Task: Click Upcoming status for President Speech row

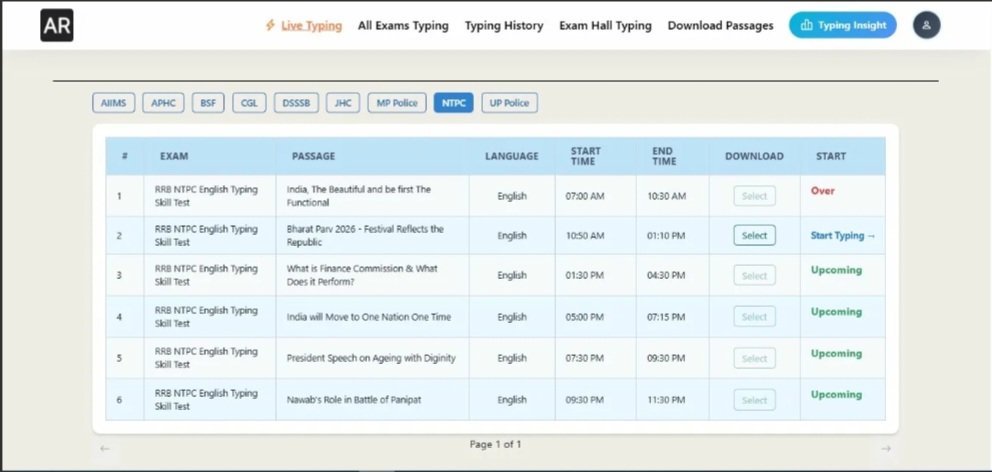Action: coord(836,354)
